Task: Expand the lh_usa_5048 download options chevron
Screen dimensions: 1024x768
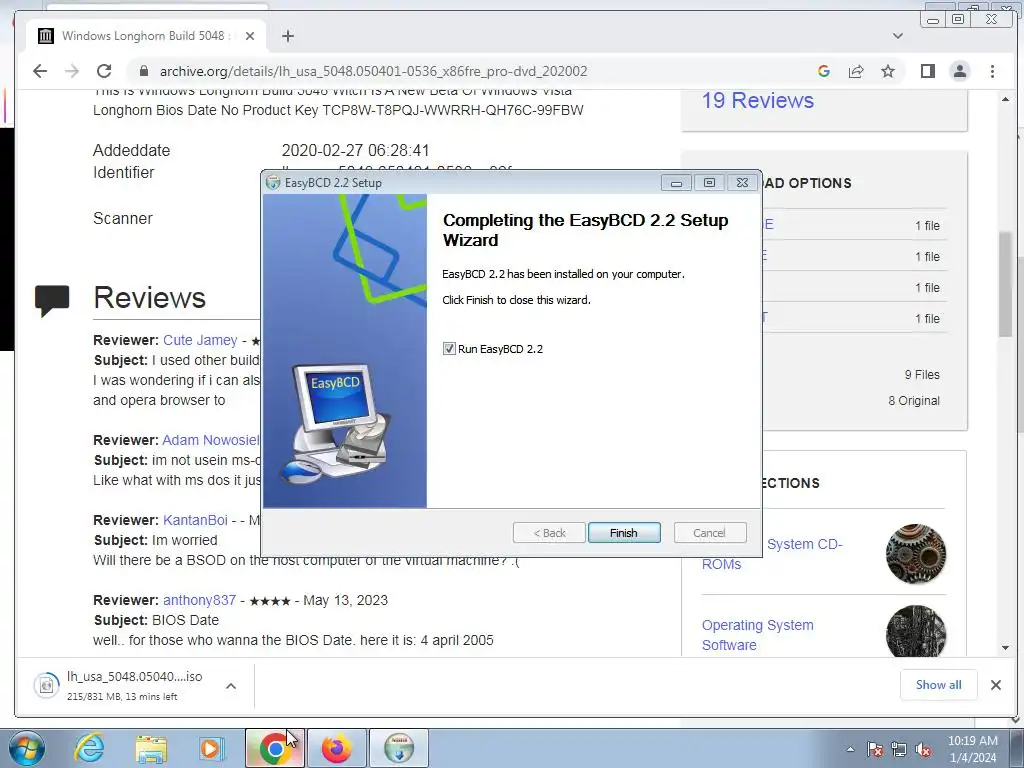Action: pyautogui.click(x=231, y=686)
